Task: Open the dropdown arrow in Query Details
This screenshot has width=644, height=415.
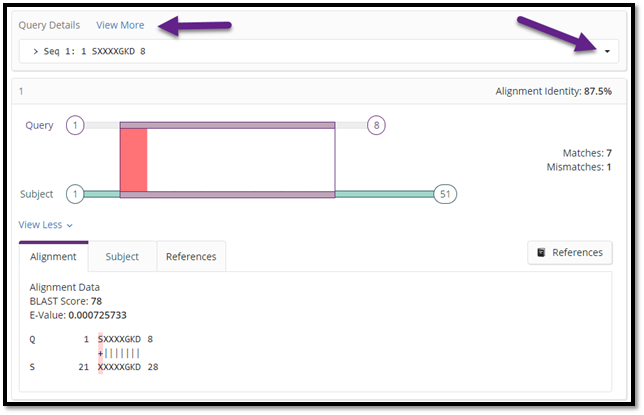Action: click(x=606, y=49)
